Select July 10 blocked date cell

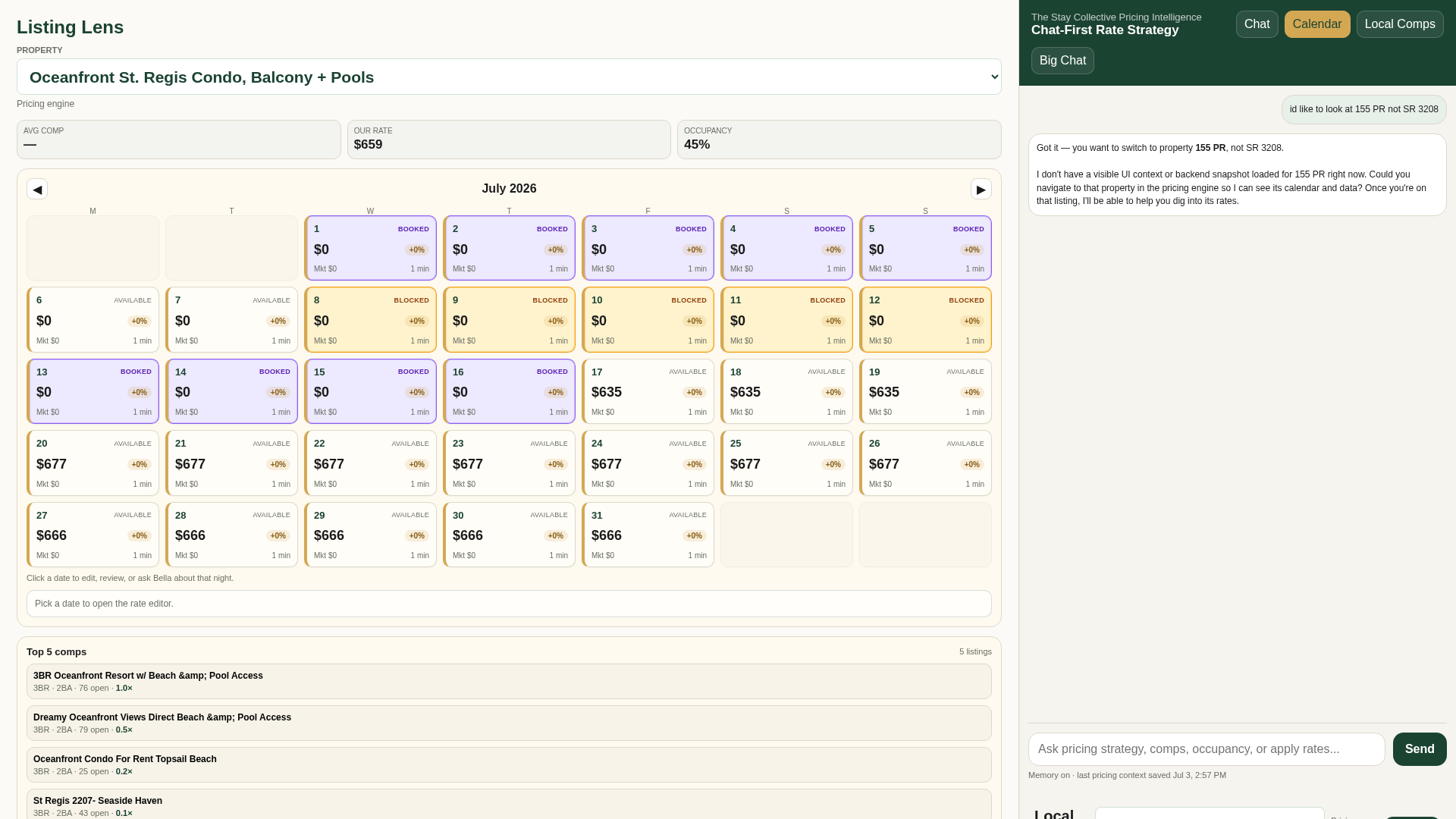click(x=648, y=319)
